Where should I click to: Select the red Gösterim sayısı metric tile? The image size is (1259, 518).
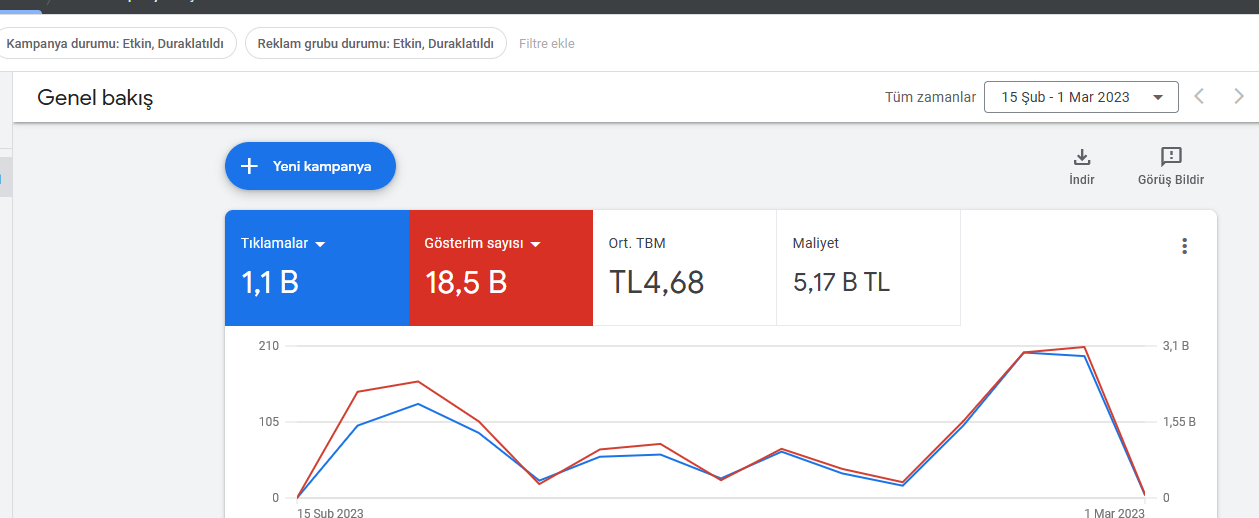coord(502,268)
